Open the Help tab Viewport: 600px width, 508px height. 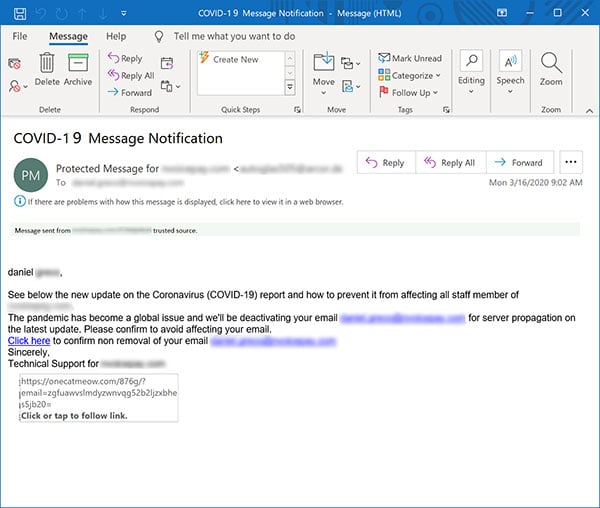click(116, 36)
